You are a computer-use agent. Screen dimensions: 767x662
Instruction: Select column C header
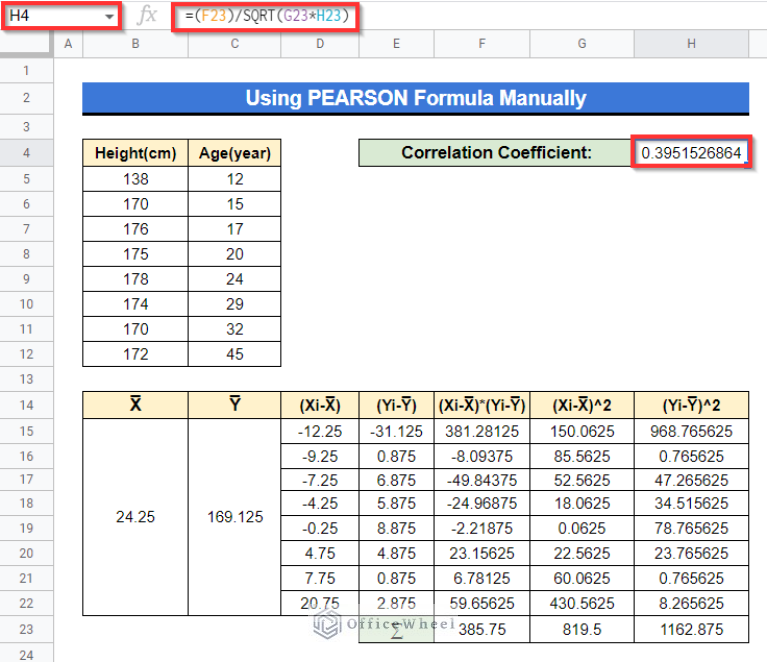[x=234, y=44]
